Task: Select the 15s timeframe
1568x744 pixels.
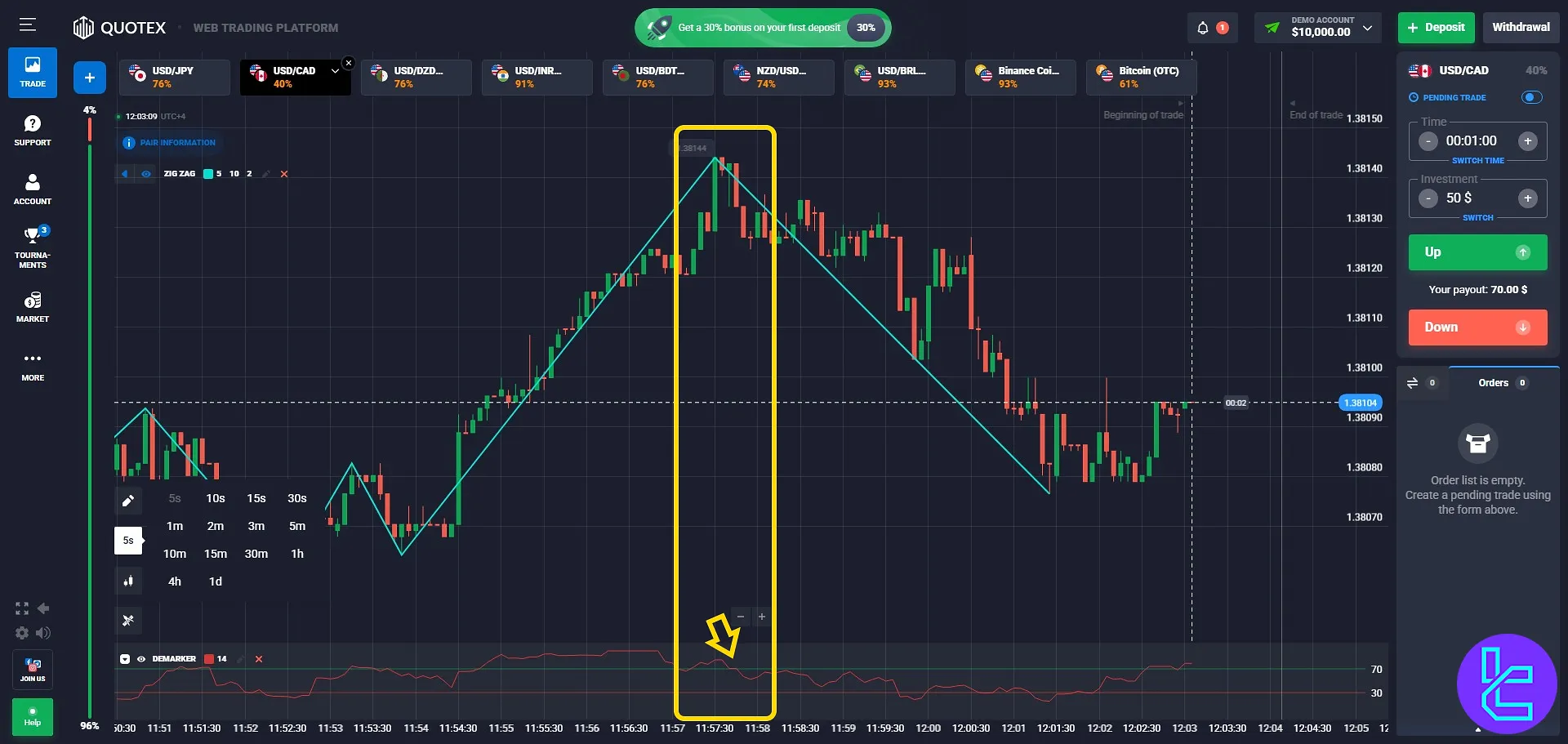Action: coord(256,498)
